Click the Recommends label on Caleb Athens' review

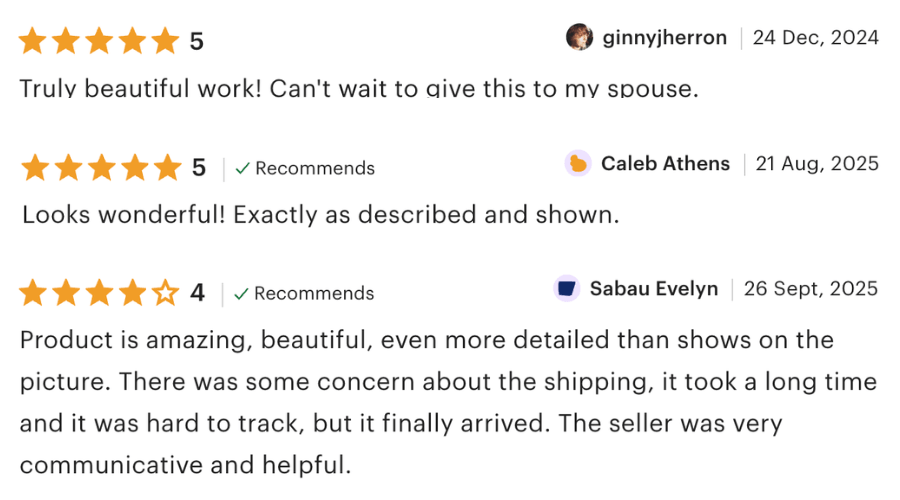pos(315,168)
